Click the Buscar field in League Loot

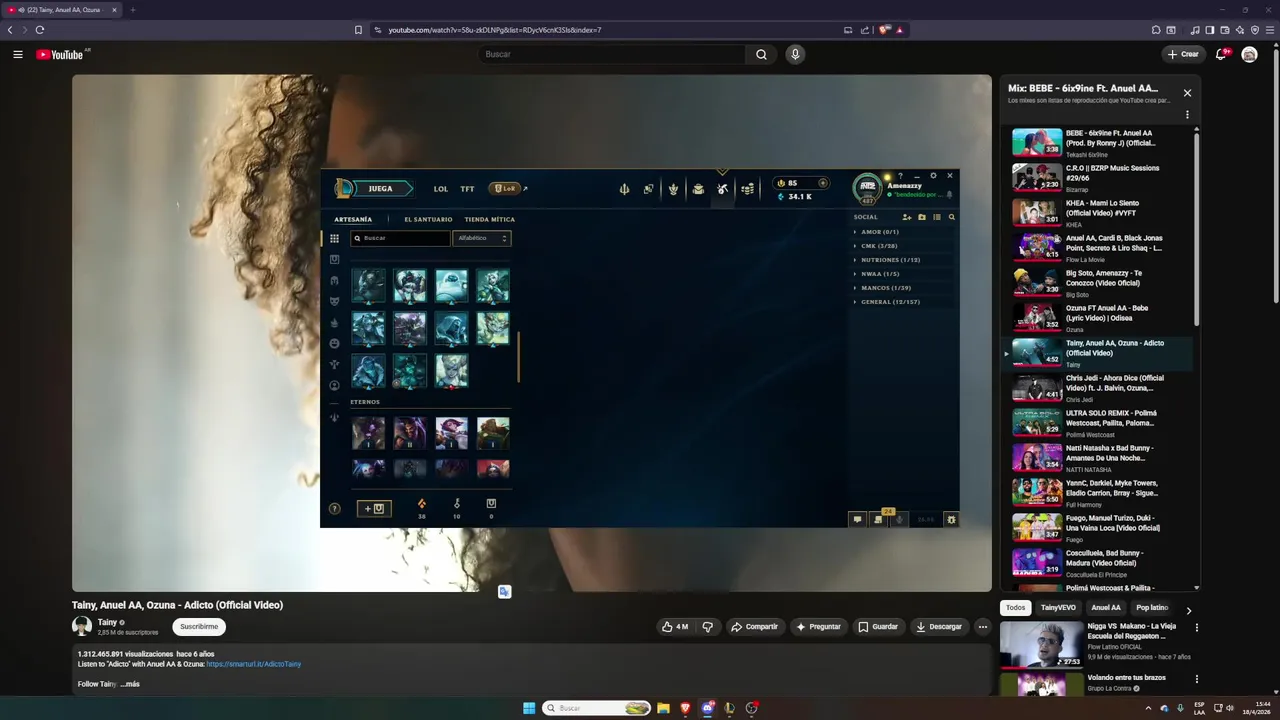401,238
